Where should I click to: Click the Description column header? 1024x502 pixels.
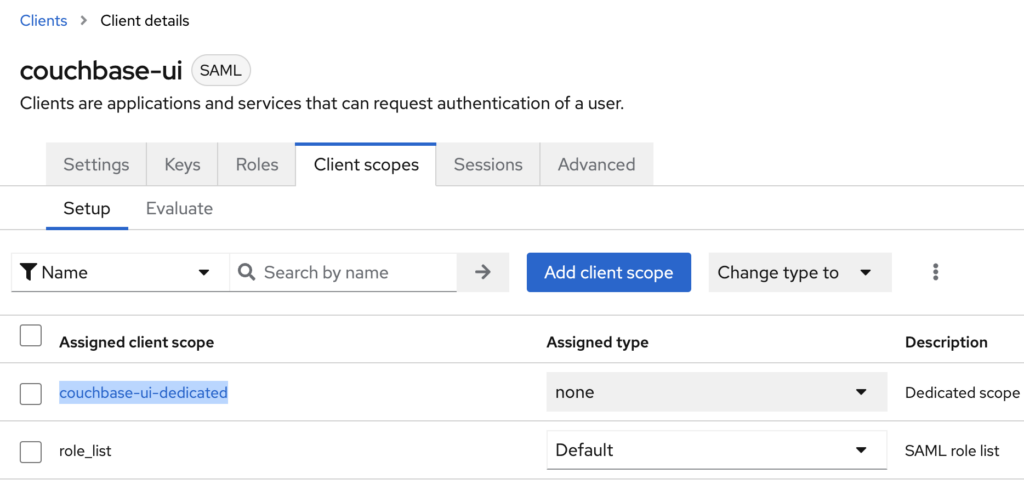pyautogui.click(x=946, y=342)
